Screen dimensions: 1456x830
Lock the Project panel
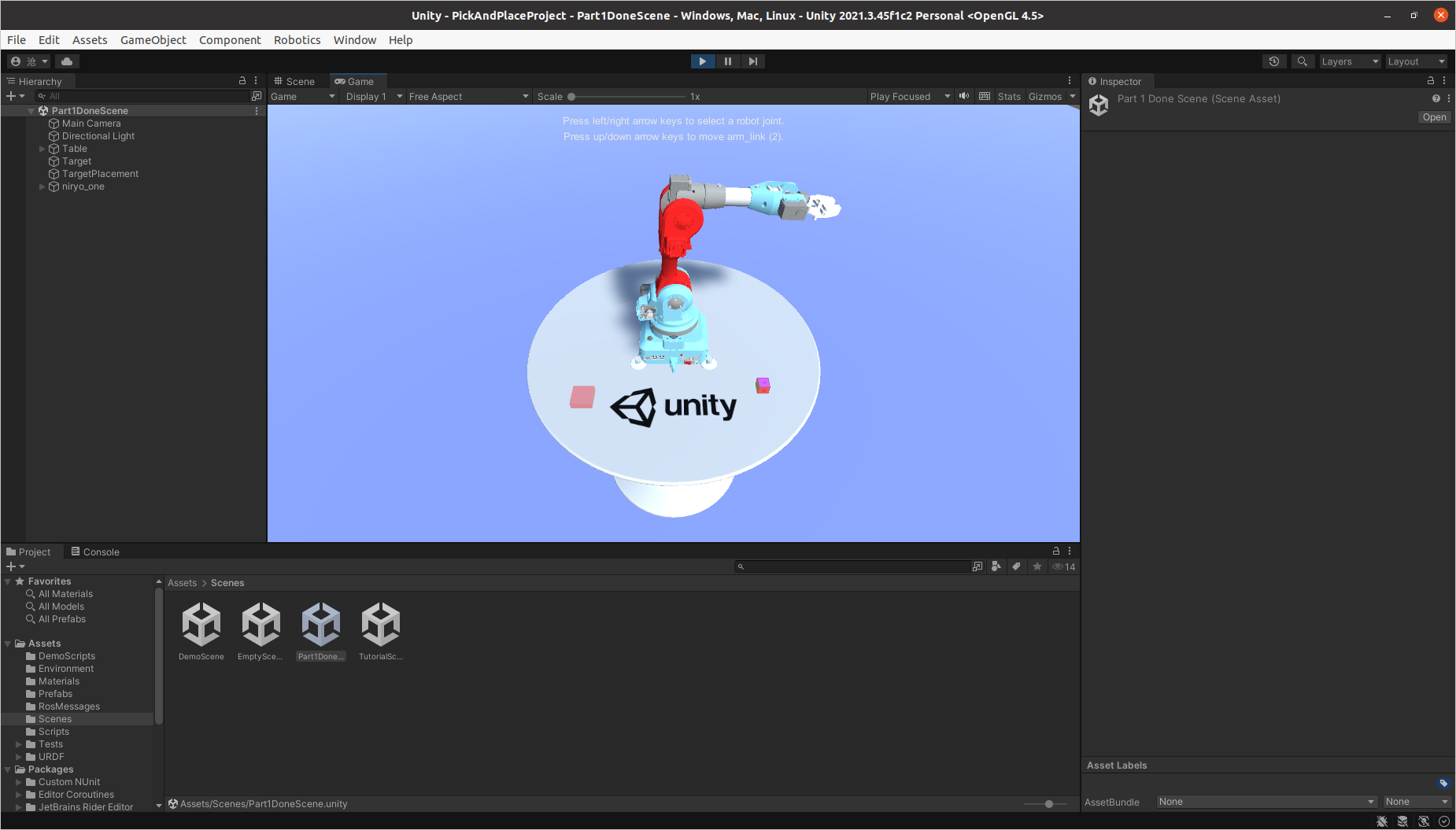[x=1056, y=551]
